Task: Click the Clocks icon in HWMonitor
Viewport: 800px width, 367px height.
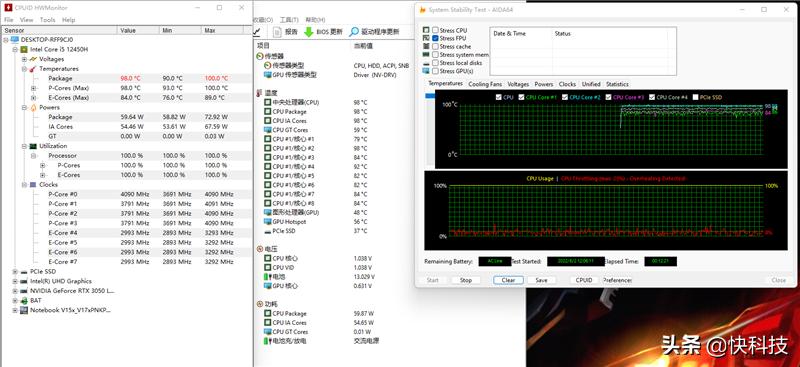Action: (x=33, y=185)
